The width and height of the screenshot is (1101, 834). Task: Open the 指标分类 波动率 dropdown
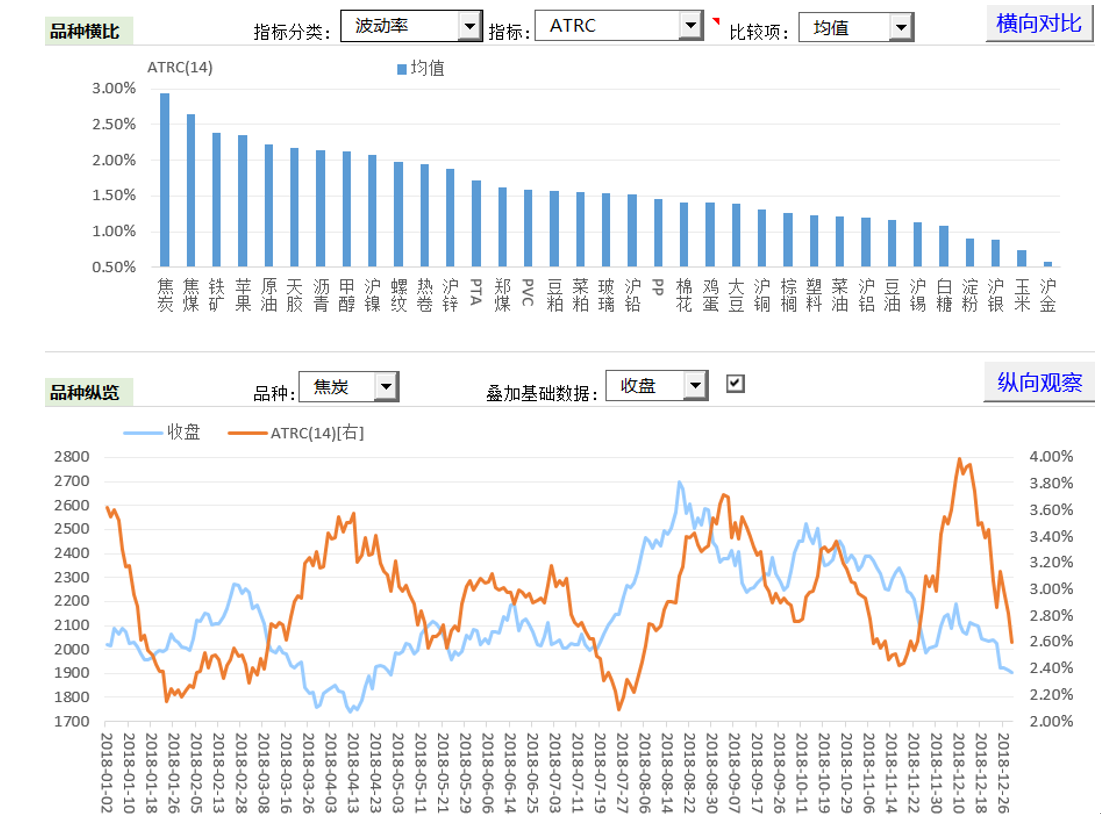coord(469,26)
